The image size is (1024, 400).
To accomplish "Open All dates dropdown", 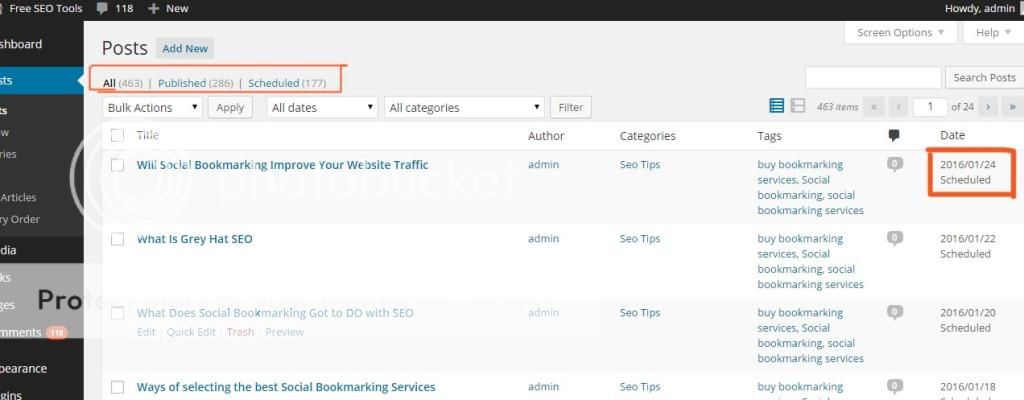I will click(x=322, y=107).
